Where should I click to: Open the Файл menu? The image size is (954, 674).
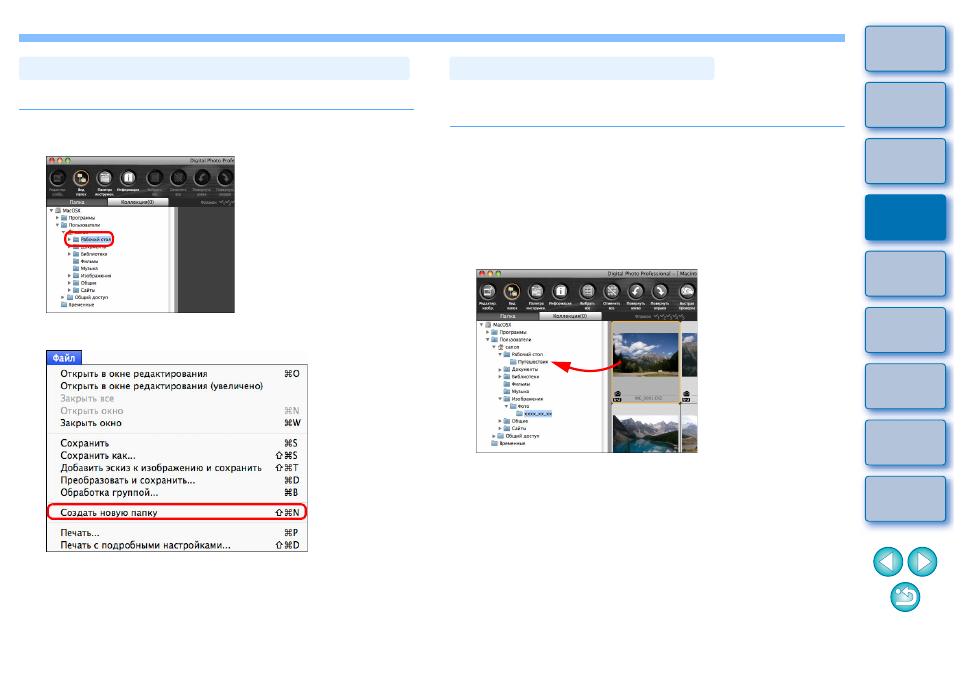point(64,358)
